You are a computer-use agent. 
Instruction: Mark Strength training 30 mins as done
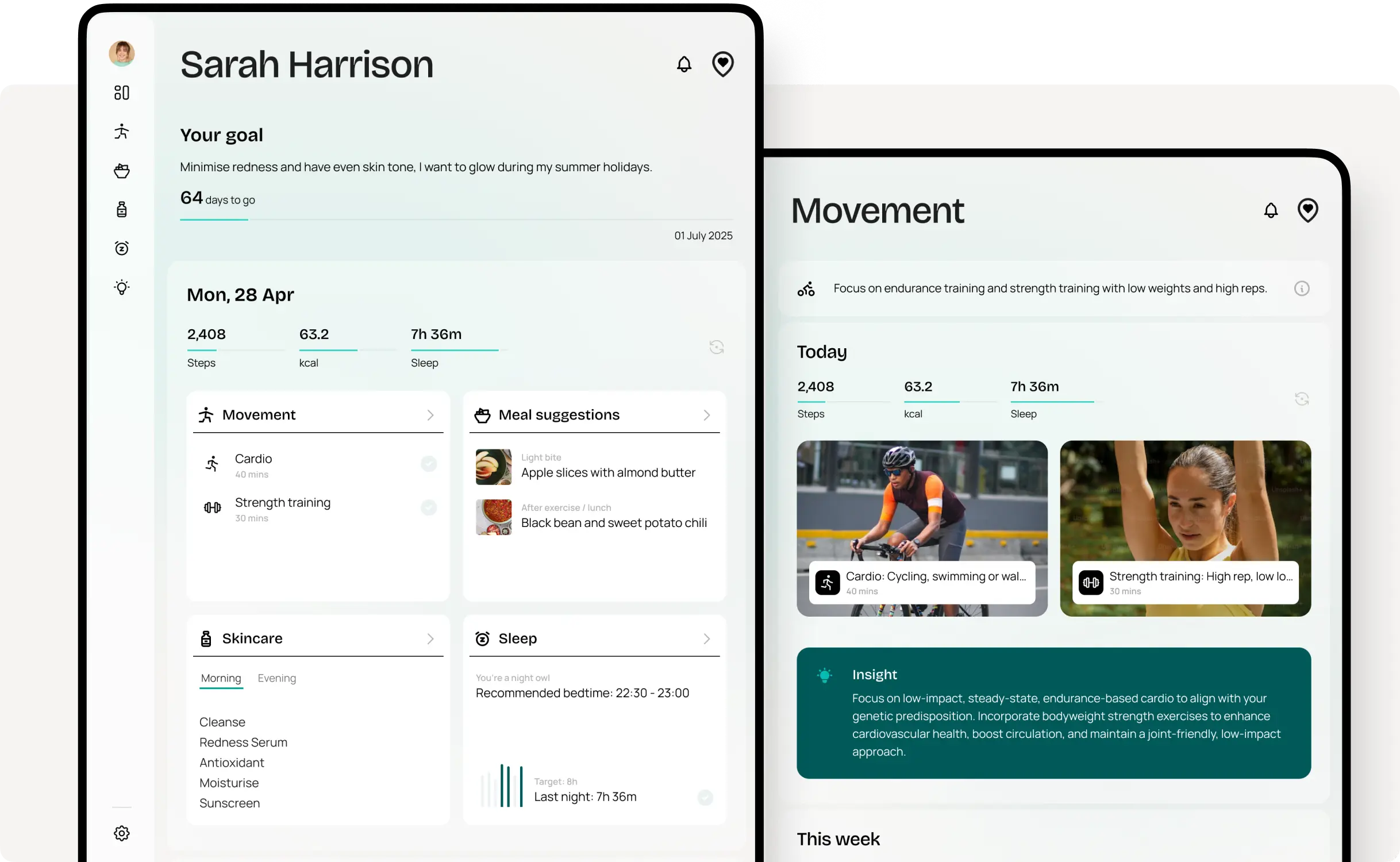coord(429,507)
